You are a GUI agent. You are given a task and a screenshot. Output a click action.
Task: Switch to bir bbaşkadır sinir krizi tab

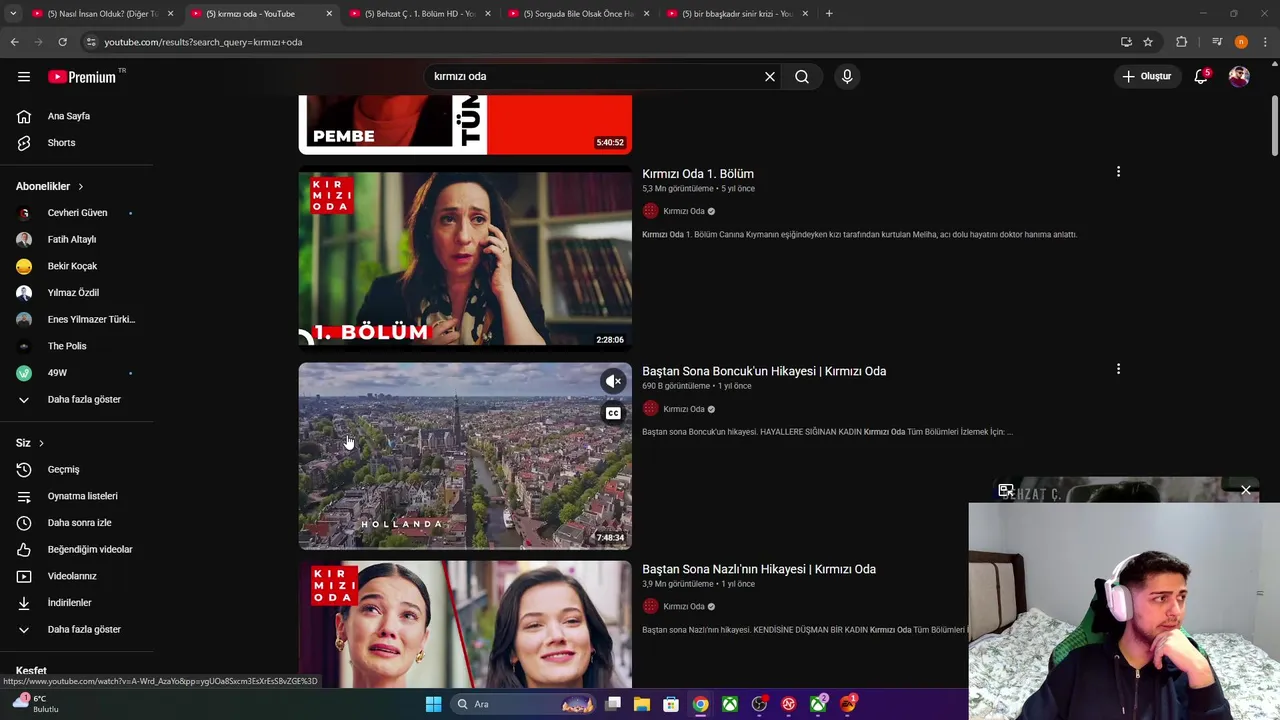(737, 14)
